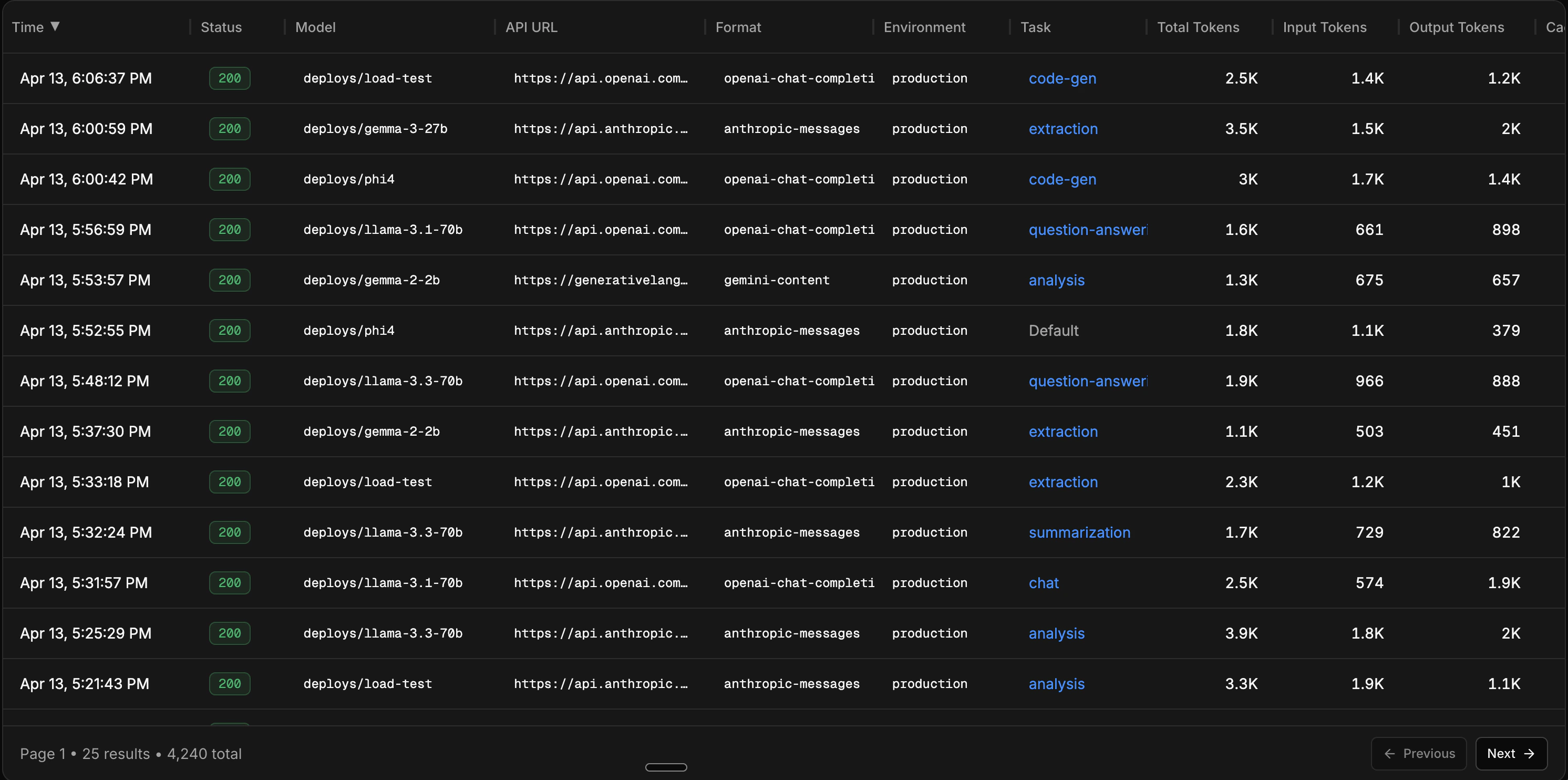
Task: Click 200 status badge in 5:52:55 PM row
Action: click(x=230, y=331)
